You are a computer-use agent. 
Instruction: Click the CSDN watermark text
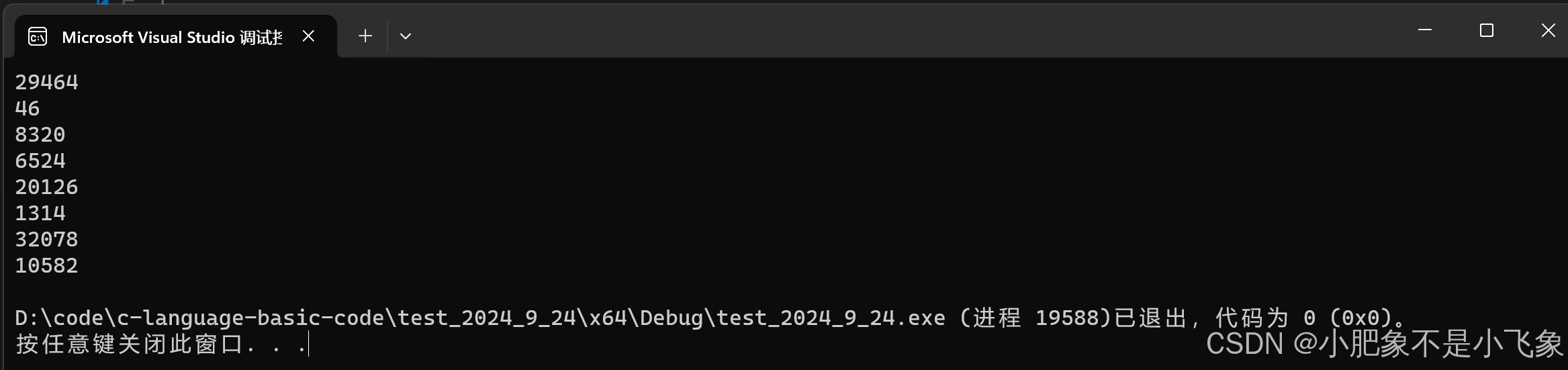(x=1383, y=344)
